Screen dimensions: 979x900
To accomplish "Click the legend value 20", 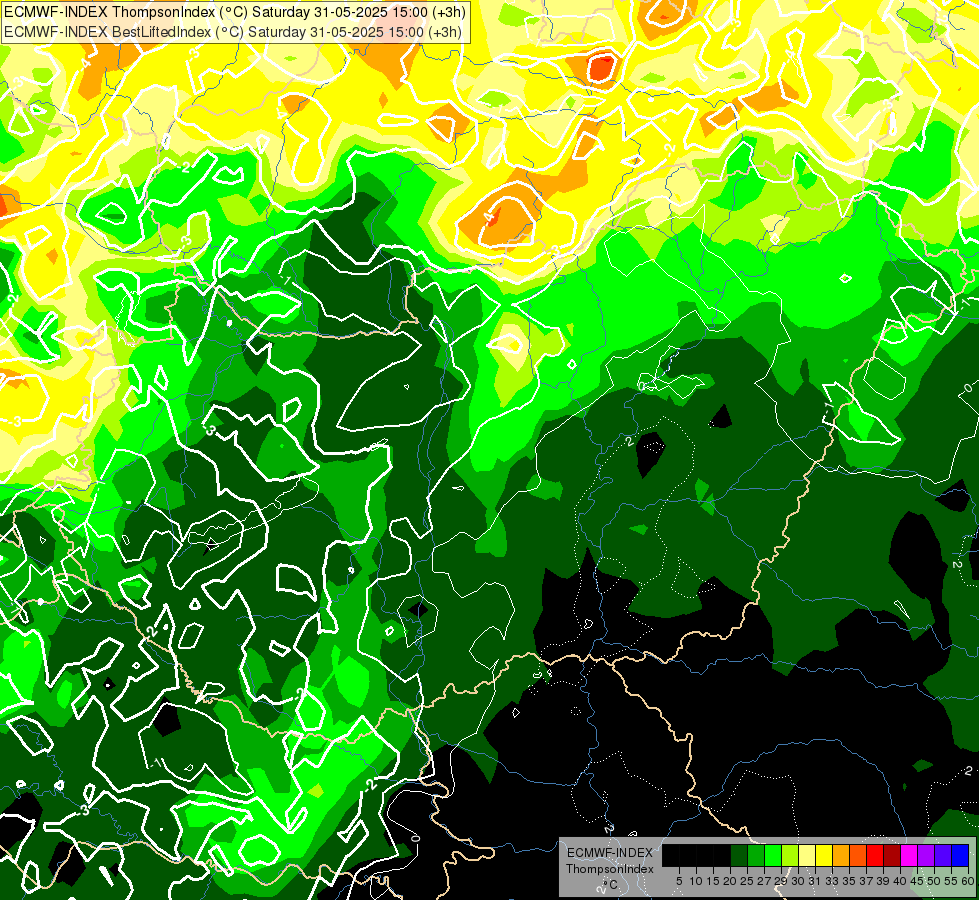I will click(x=730, y=881).
